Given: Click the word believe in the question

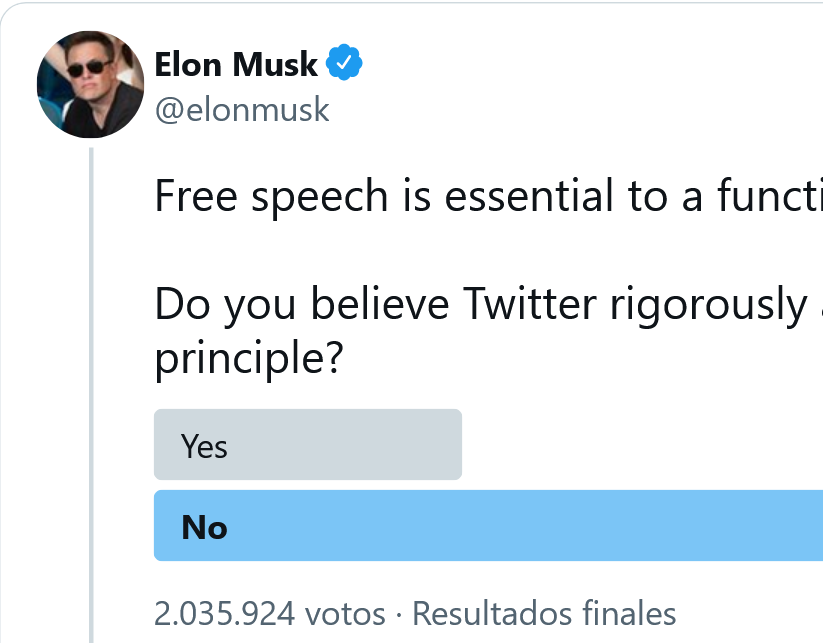Looking at the screenshot, I should coord(380,304).
